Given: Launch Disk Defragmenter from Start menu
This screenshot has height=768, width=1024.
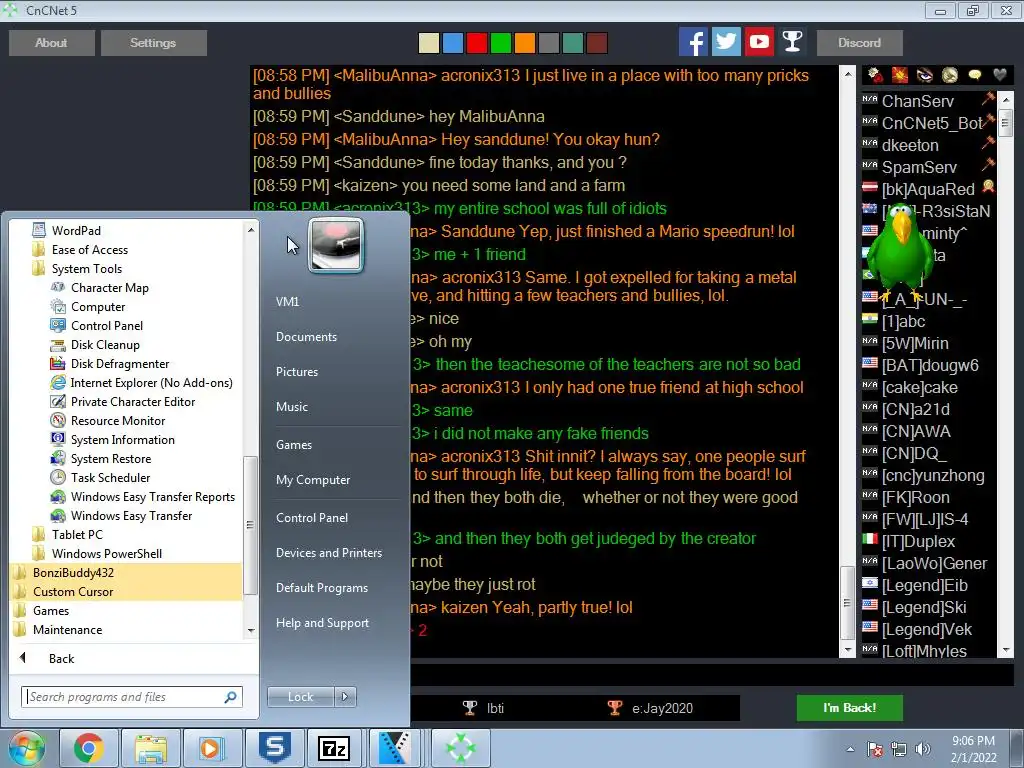Looking at the screenshot, I should pos(120,364).
